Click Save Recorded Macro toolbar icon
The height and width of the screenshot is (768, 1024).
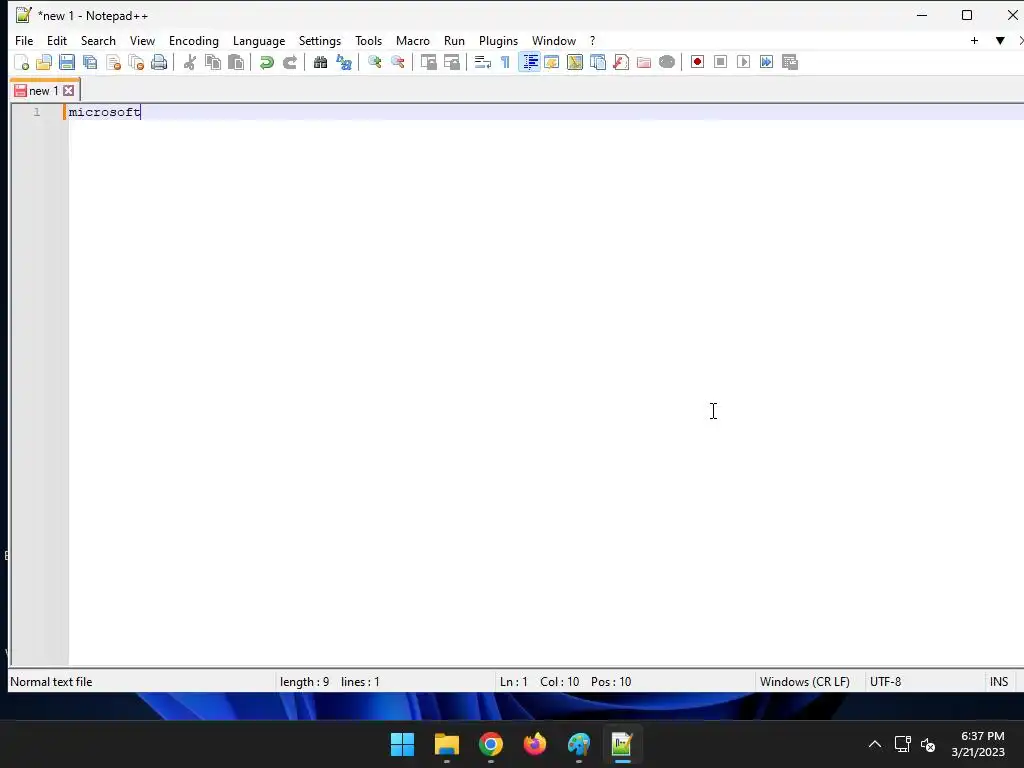(x=790, y=62)
